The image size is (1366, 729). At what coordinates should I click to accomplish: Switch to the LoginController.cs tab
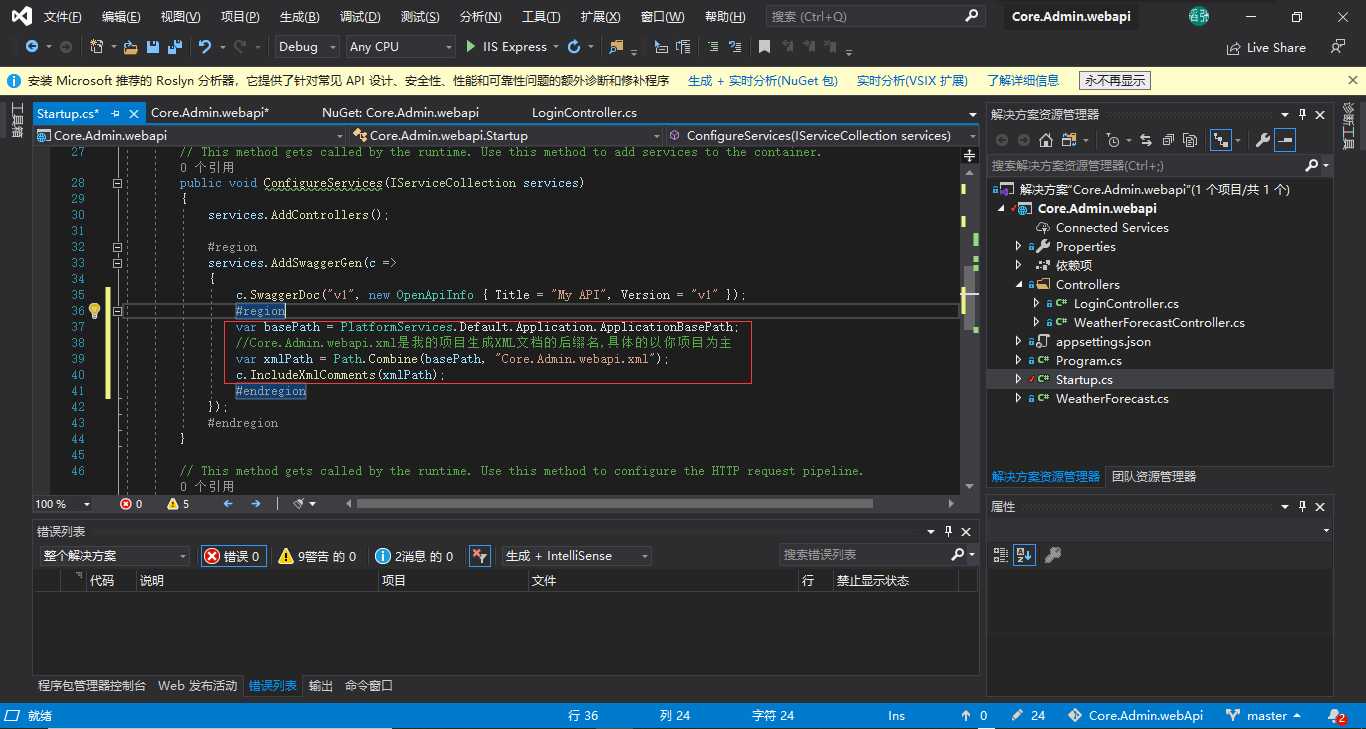584,113
